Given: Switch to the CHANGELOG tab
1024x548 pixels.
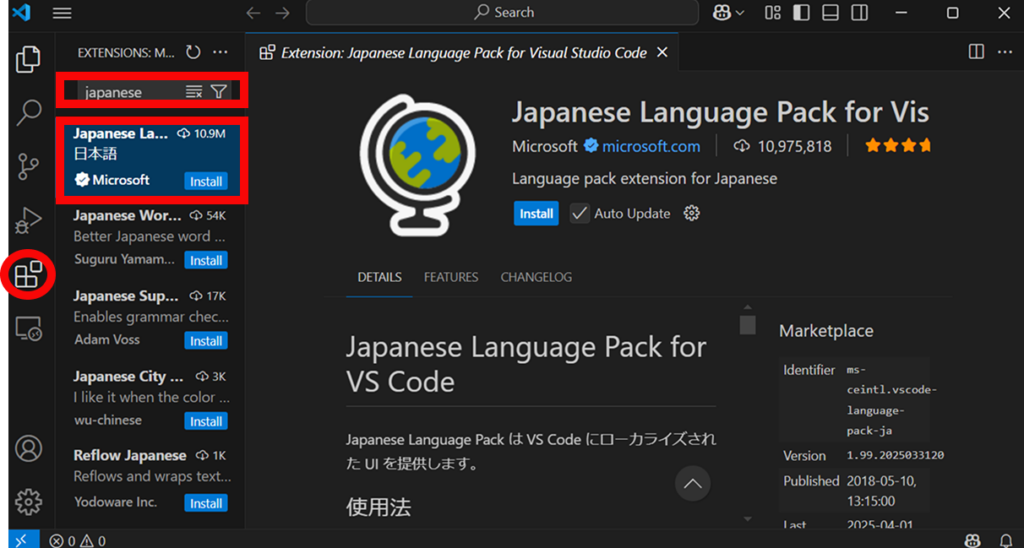Looking at the screenshot, I should (536, 277).
